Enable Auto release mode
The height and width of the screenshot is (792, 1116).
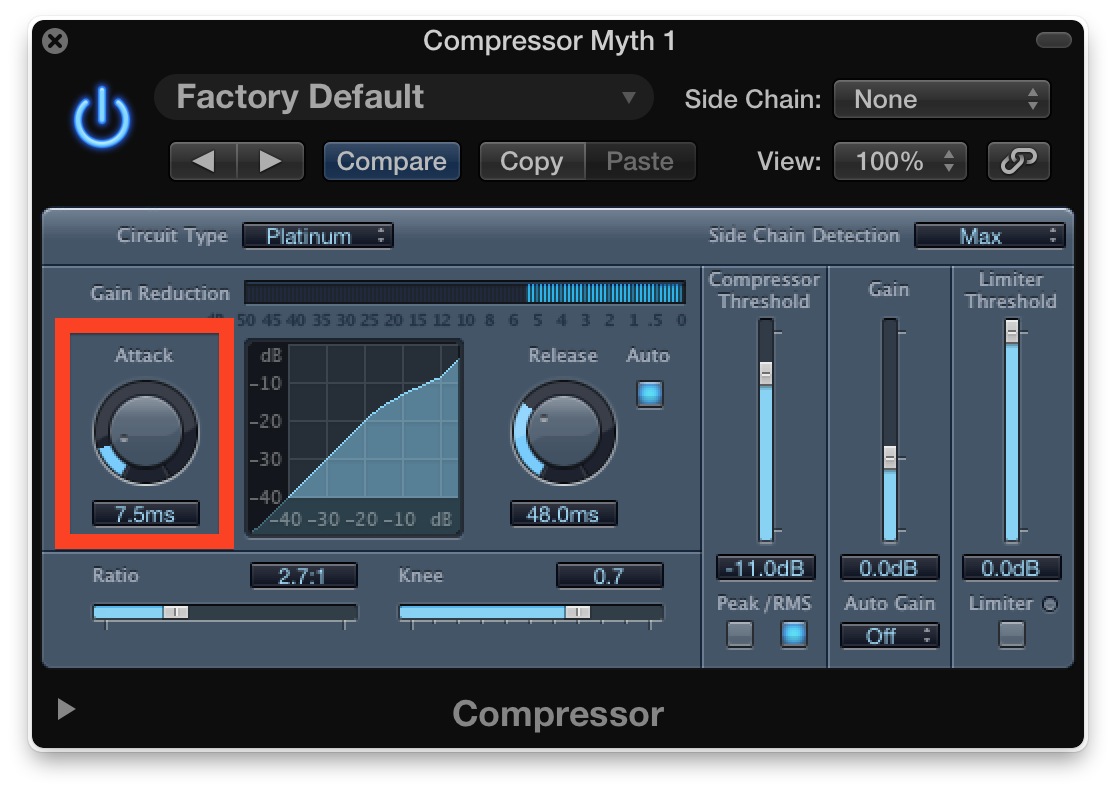(650, 395)
